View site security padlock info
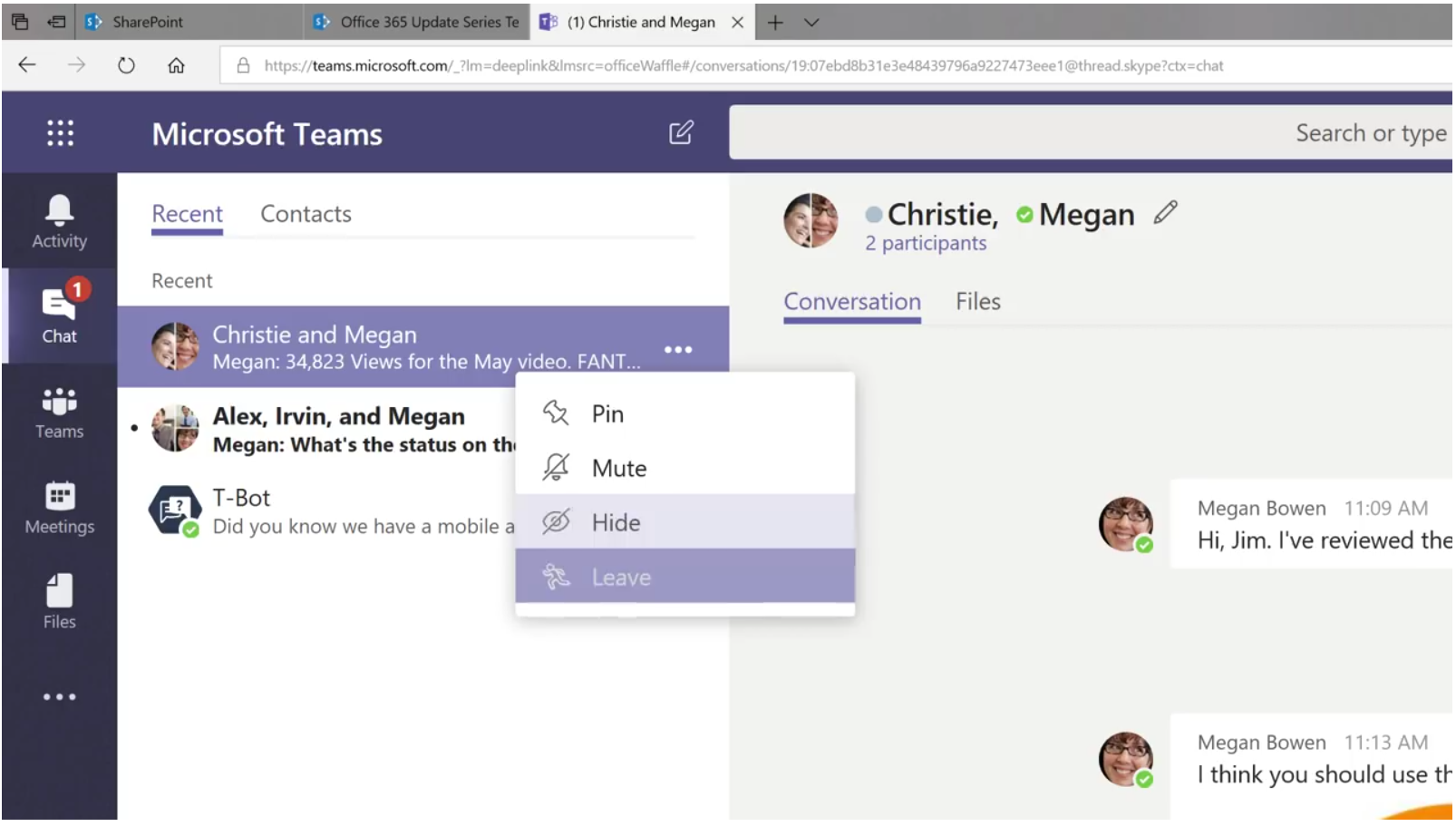This screenshot has height=836, width=1456. point(243,65)
